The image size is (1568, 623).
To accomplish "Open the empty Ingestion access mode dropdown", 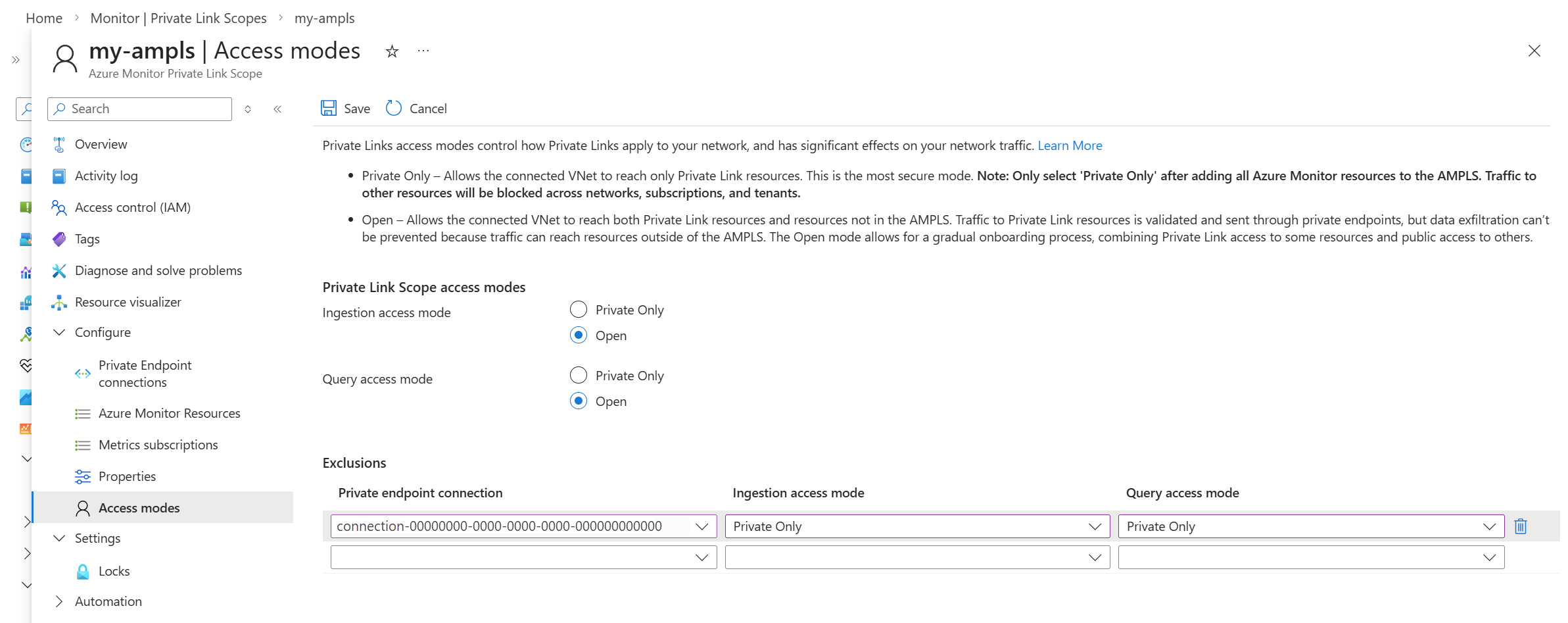I will pos(917,557).
